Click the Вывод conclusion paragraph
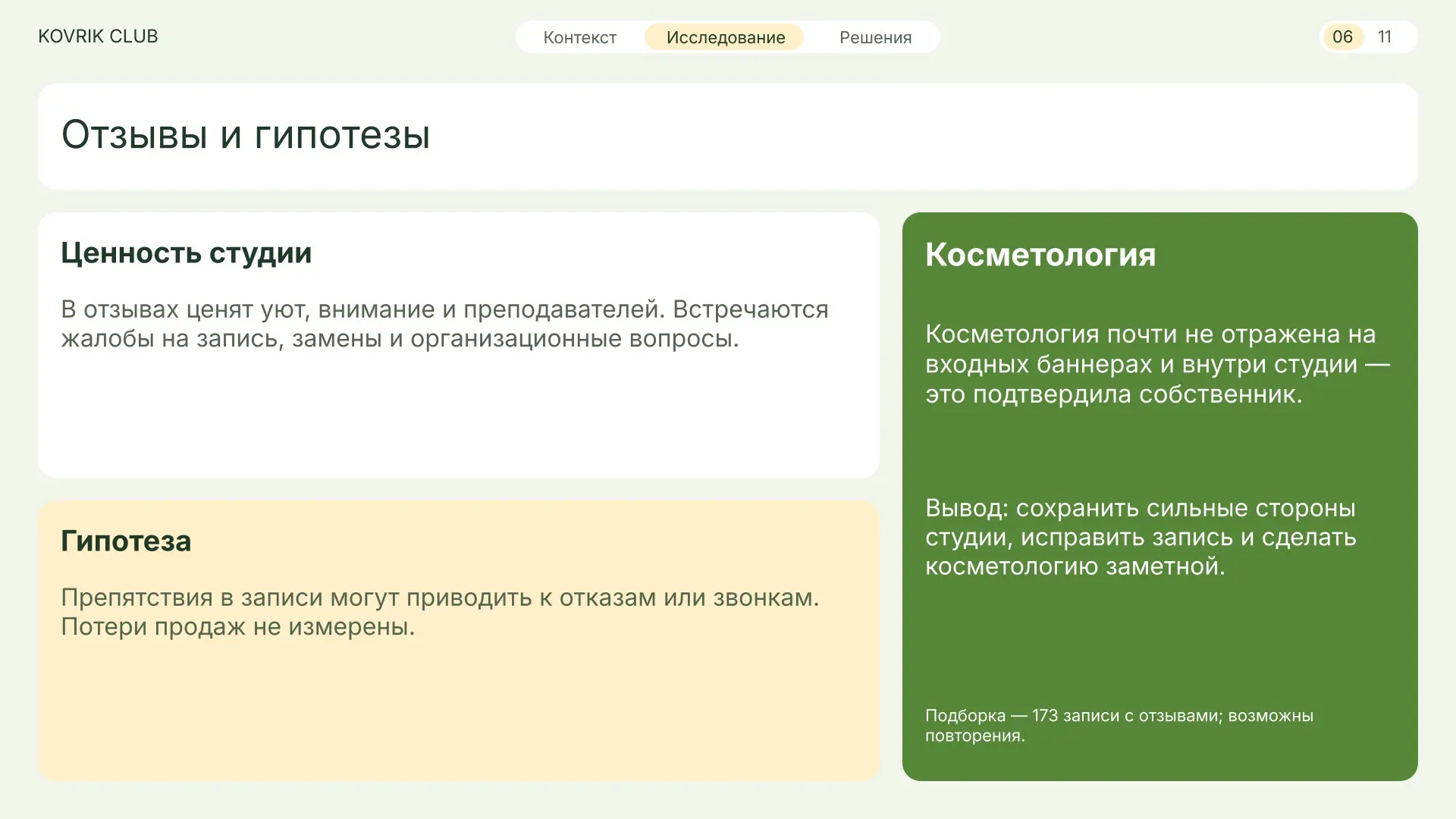 (x=1141, y=537)
